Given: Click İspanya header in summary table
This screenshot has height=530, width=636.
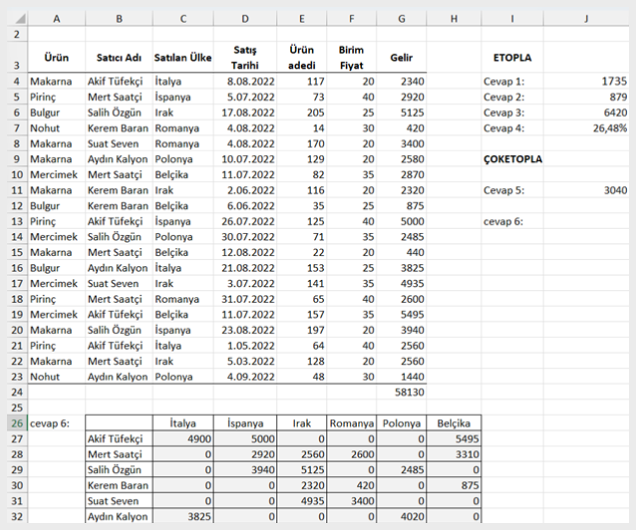Looking at the screenshot, I should click(x=245, y=423).
